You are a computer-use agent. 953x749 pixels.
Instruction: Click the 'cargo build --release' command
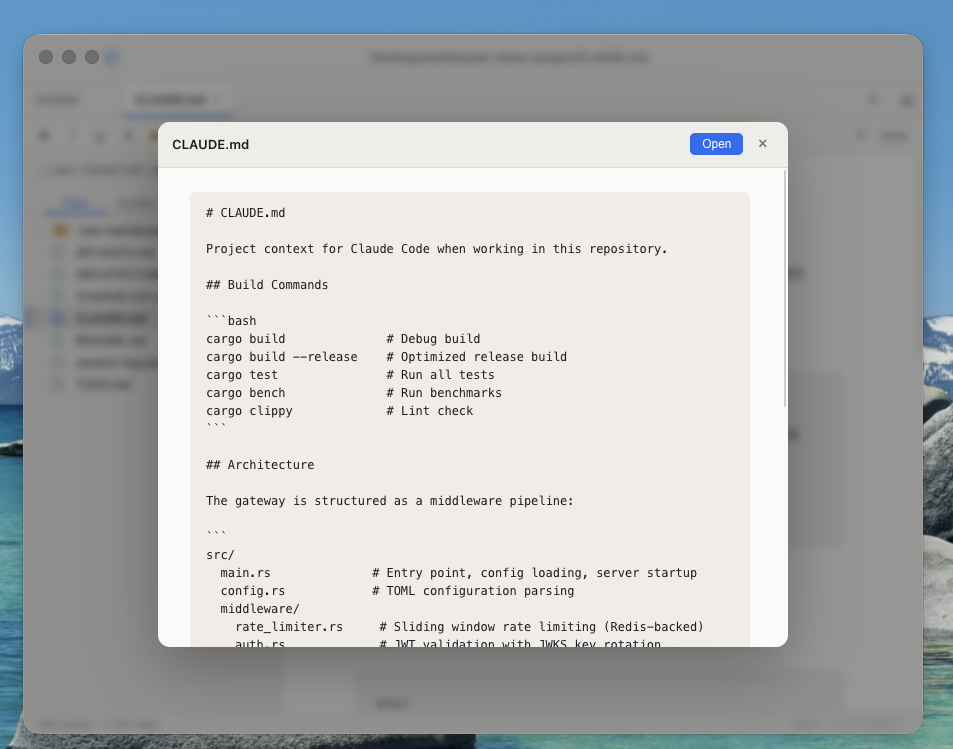pyautogui.click(x=281, y=357)
